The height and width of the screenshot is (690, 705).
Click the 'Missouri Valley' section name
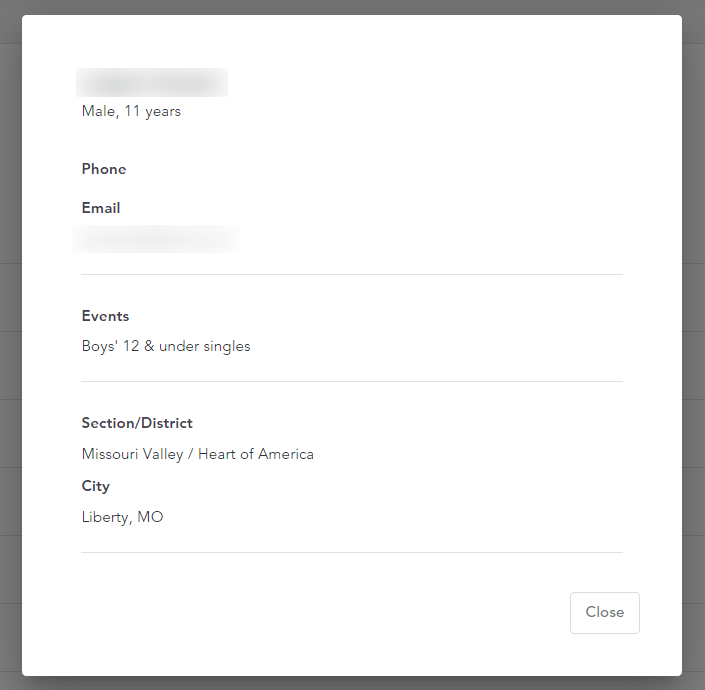(133, 454)
